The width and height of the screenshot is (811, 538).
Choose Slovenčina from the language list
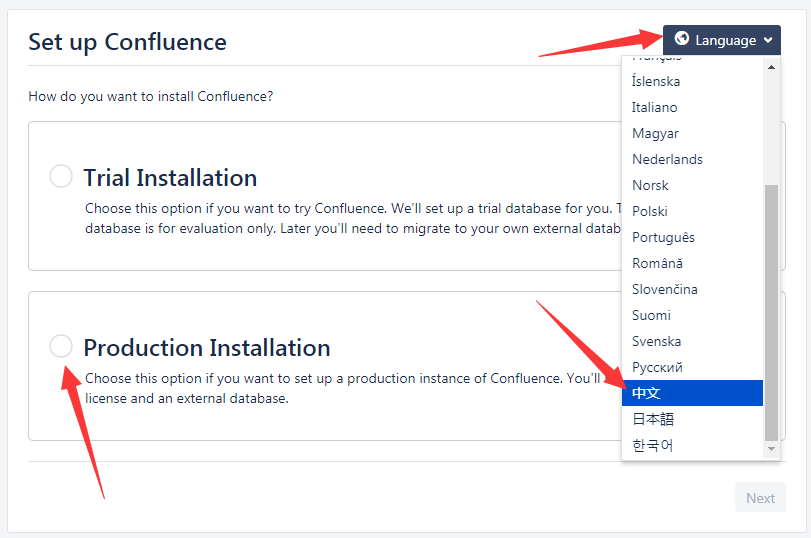tap(692, 289)
